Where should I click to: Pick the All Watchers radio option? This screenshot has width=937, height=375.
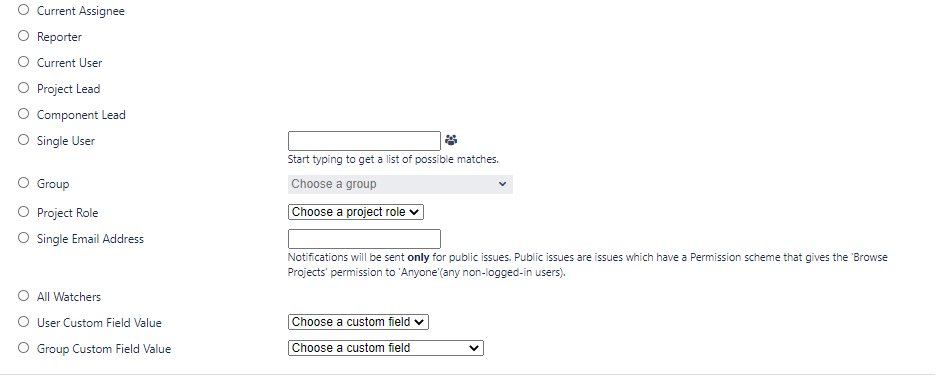[23, 296]
